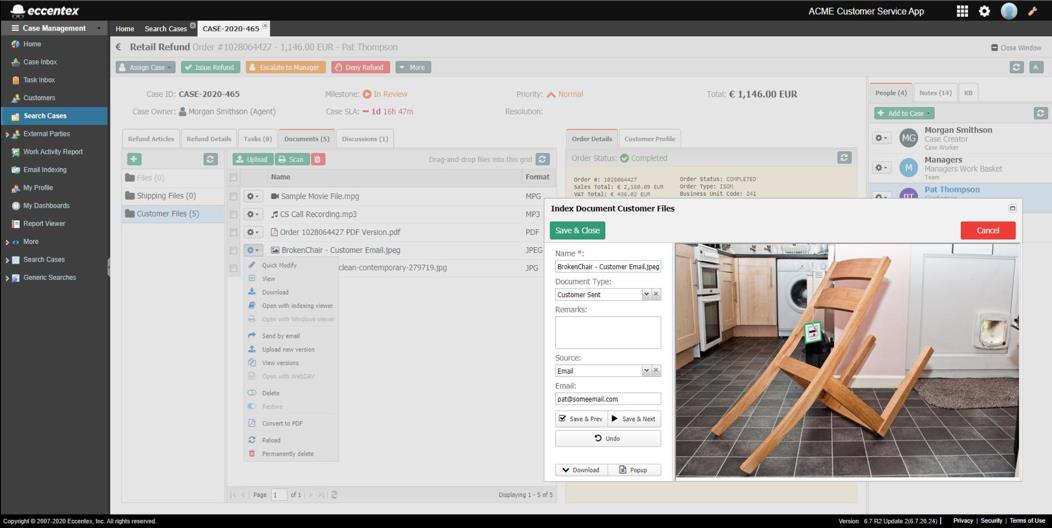The width and height of the screenshot is (1052, 528).
Task: Click the Email field with pat@someemail.com
Action: 608,399
